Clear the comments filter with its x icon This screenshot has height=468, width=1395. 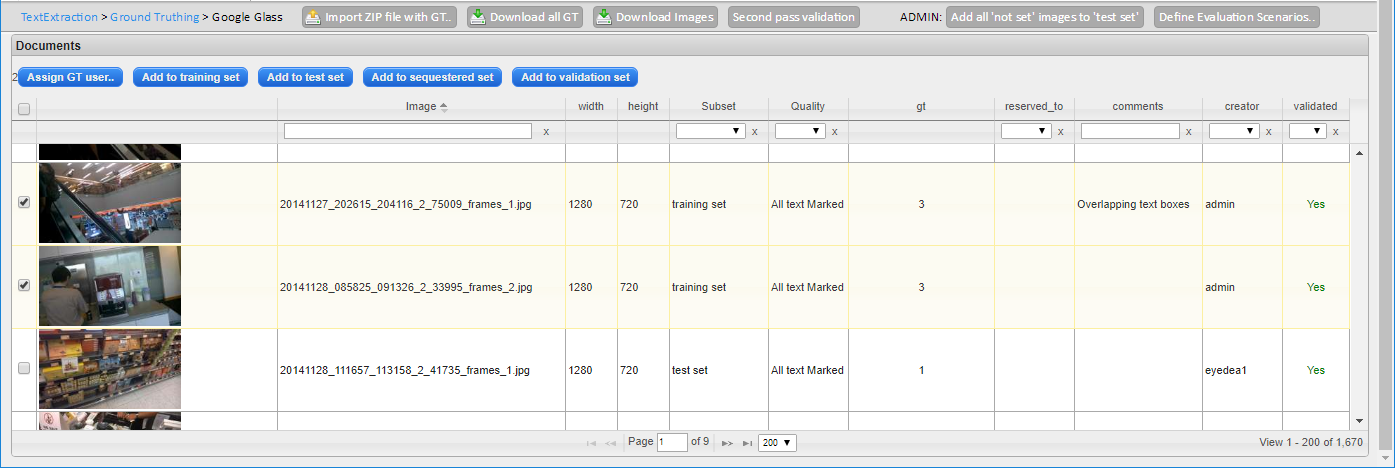(x=1189, y=132)
